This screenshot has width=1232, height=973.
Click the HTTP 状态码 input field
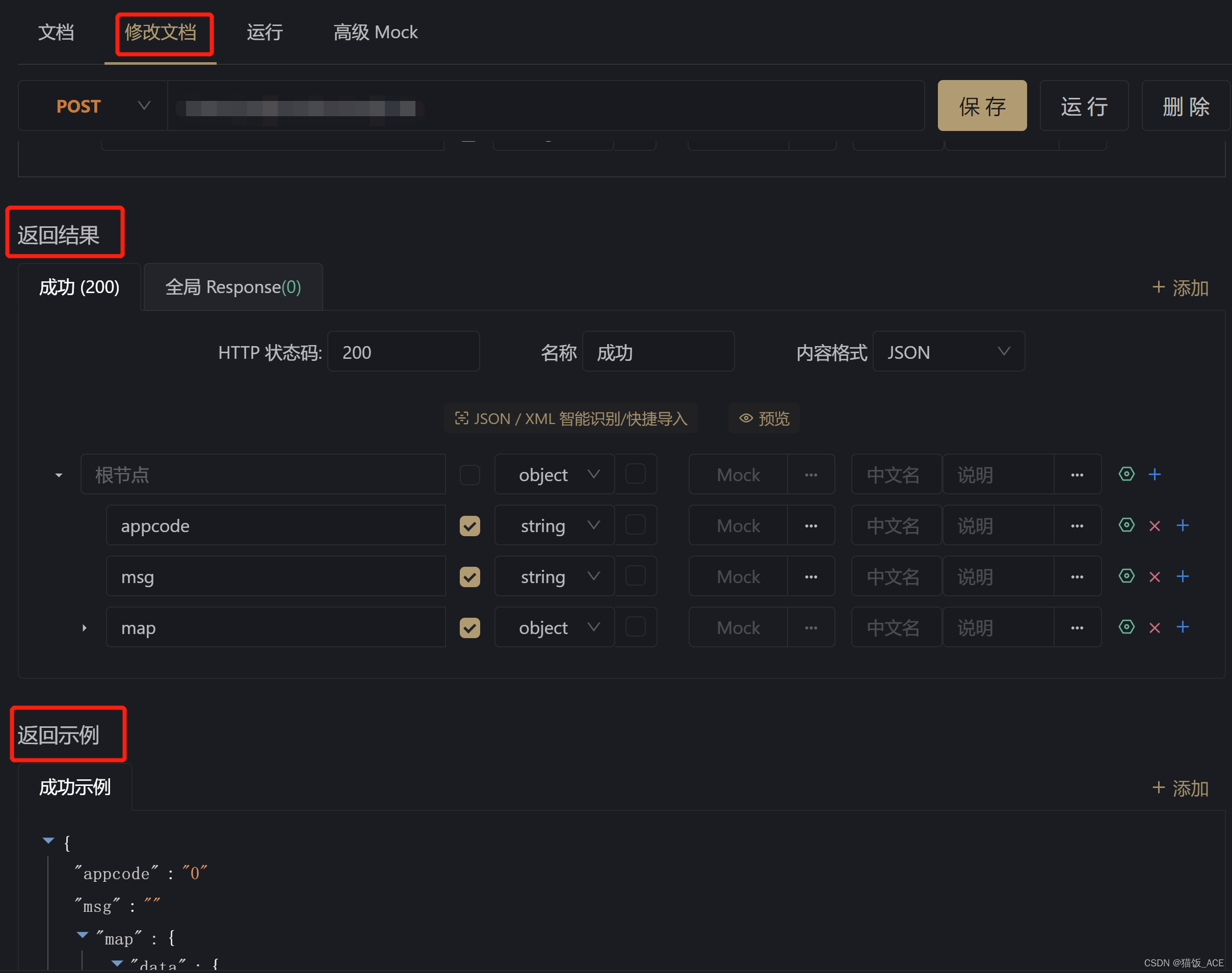coord(403,352)
